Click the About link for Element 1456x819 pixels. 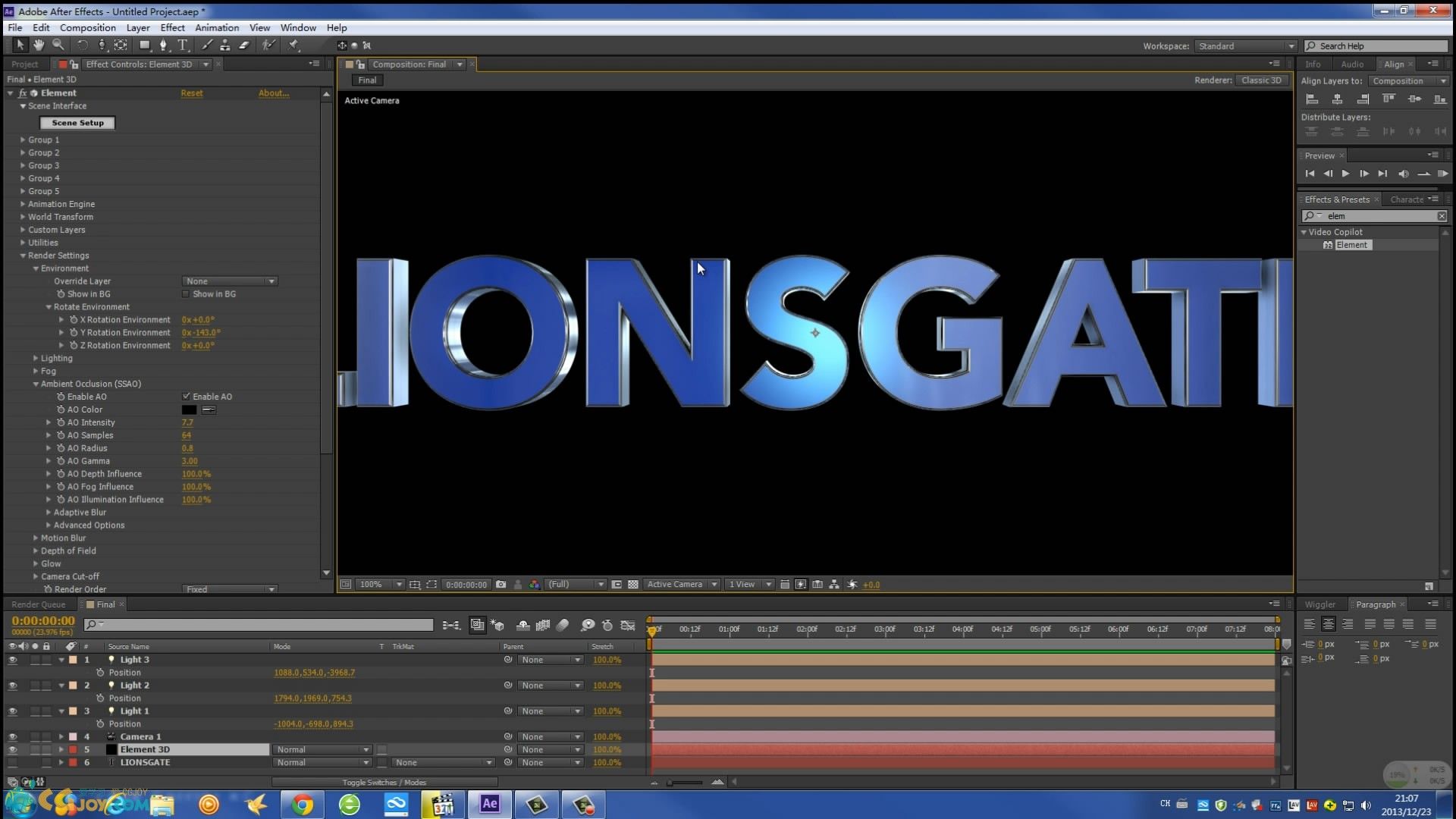tap(274, 93)
